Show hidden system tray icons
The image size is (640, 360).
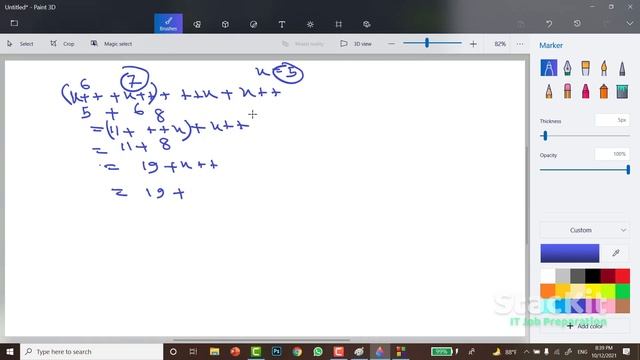coord(527,351)
